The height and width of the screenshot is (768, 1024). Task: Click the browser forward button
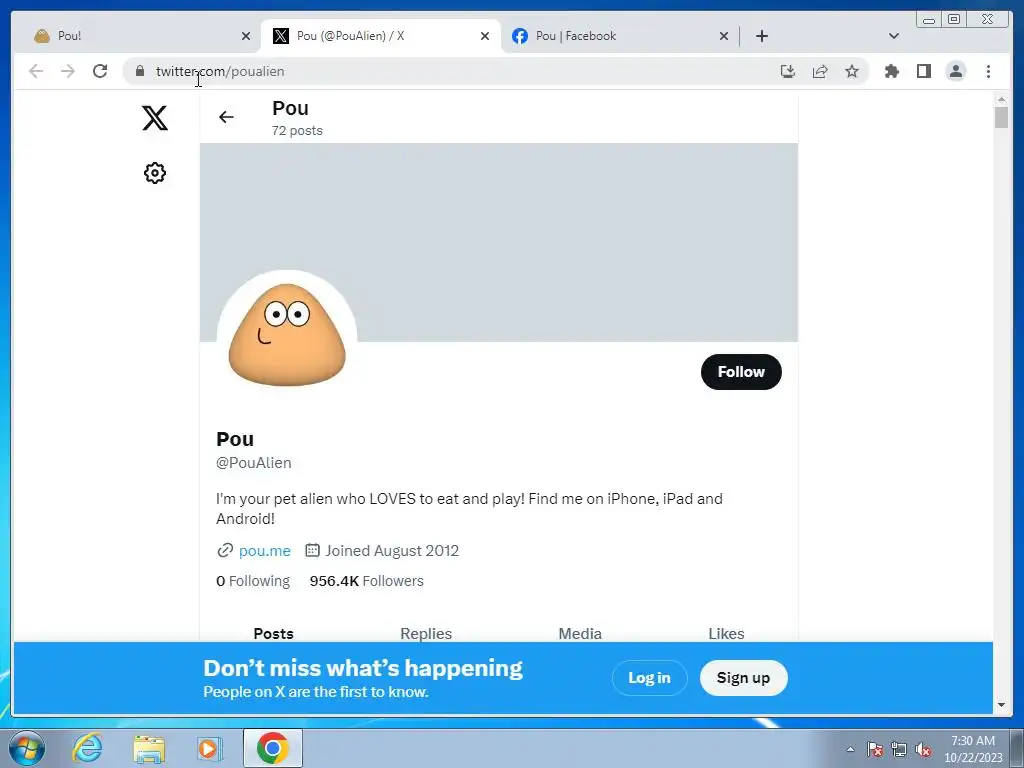click(68, 71)
